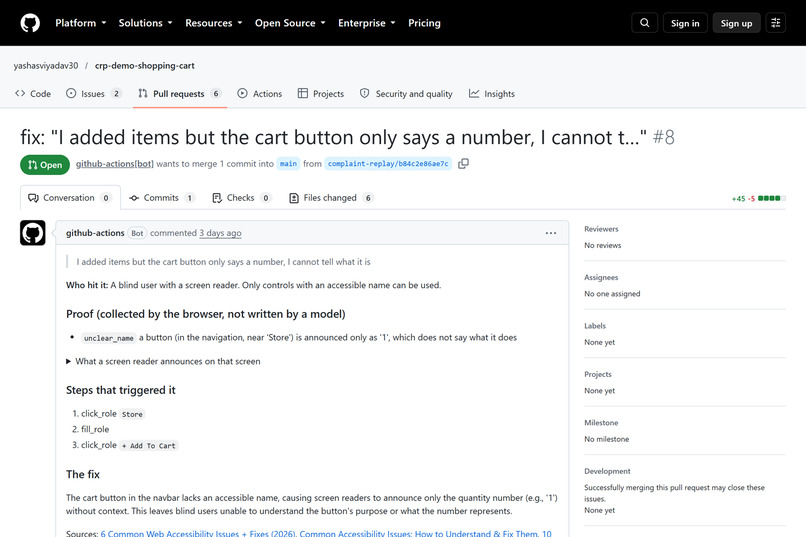Expand the Solutions dropdown menu
This screenshot has height=537, width=806.
point(145,23)
